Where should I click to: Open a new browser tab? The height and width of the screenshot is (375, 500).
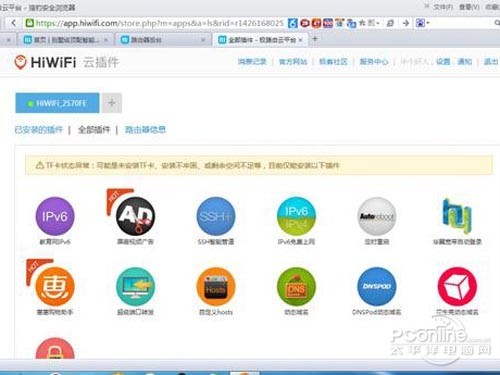pyautogui.click(x=314, y=39)
